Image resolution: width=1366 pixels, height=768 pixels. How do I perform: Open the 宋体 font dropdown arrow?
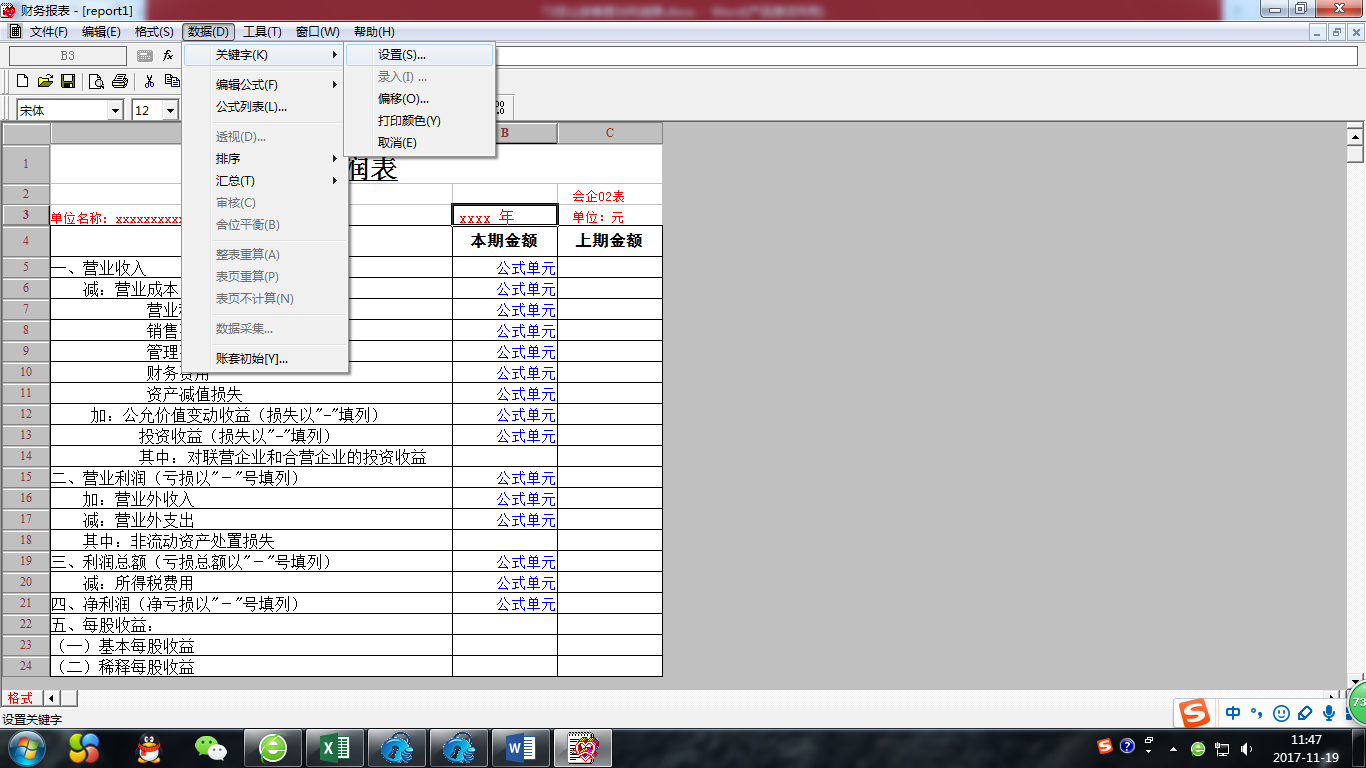click(115, 110)
